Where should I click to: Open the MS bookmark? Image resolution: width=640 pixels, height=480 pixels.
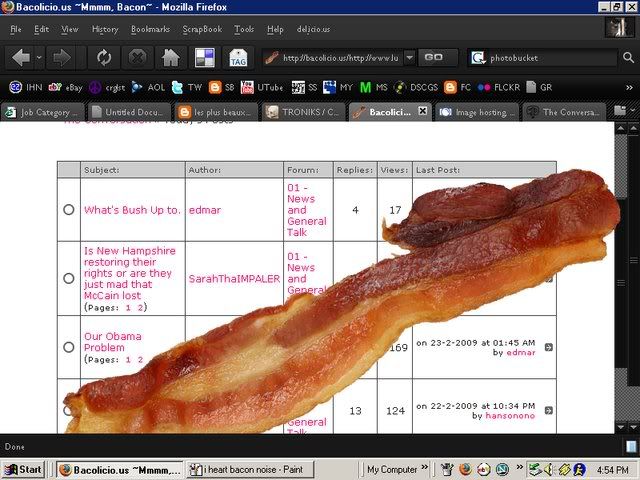click(x=373, y=87)
